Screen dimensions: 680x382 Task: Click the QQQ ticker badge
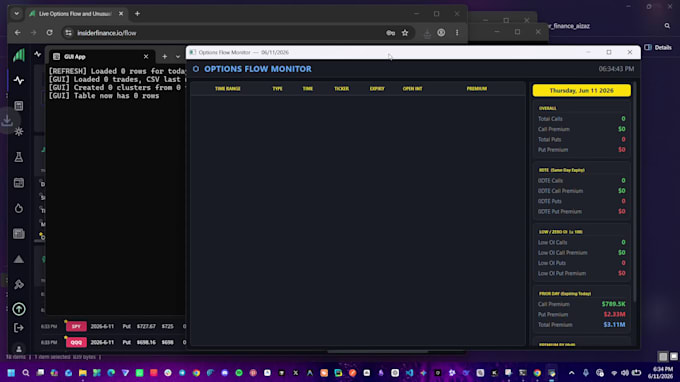76,343
